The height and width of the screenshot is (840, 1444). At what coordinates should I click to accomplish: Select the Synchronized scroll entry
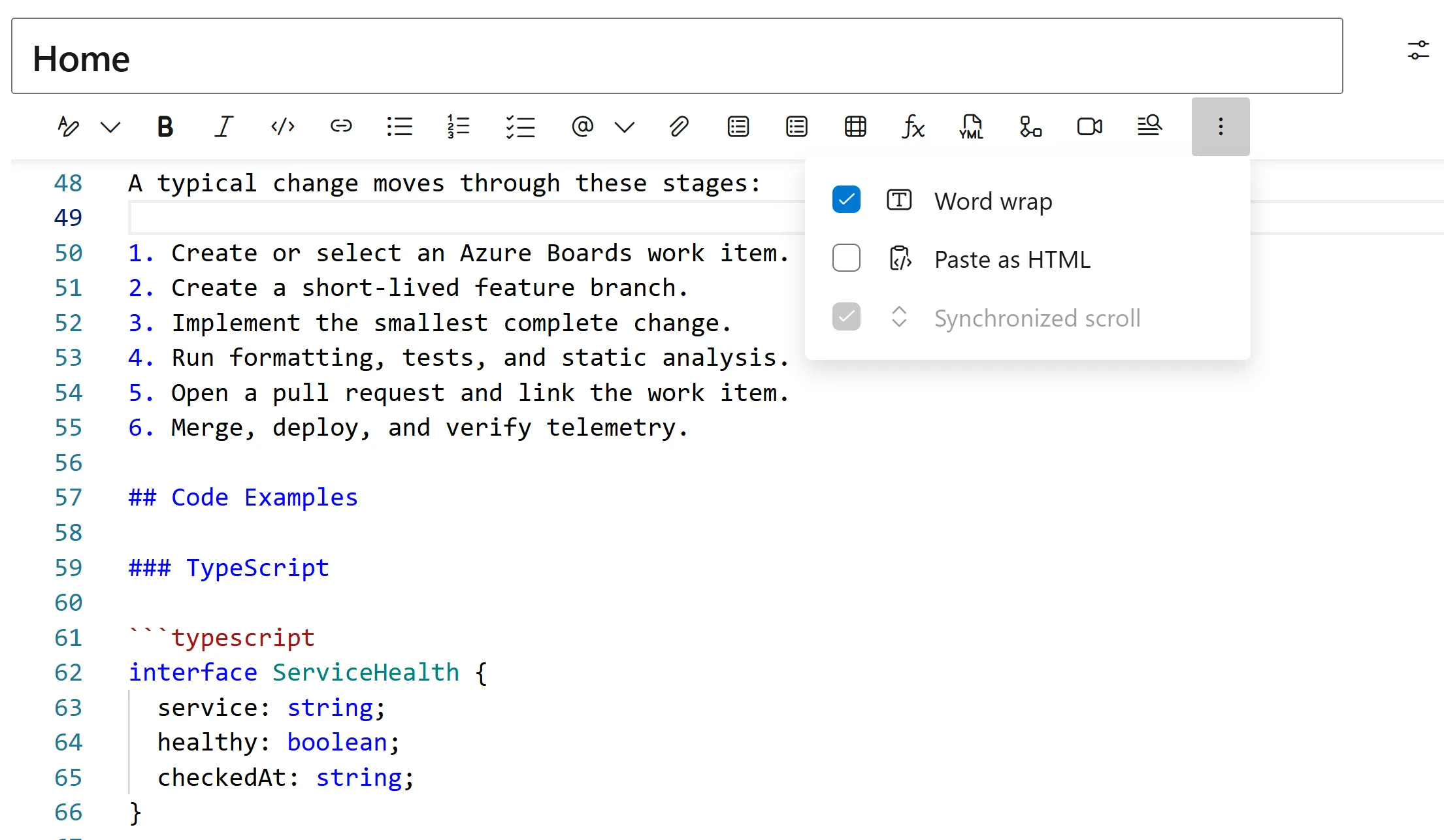point(1028,317)
